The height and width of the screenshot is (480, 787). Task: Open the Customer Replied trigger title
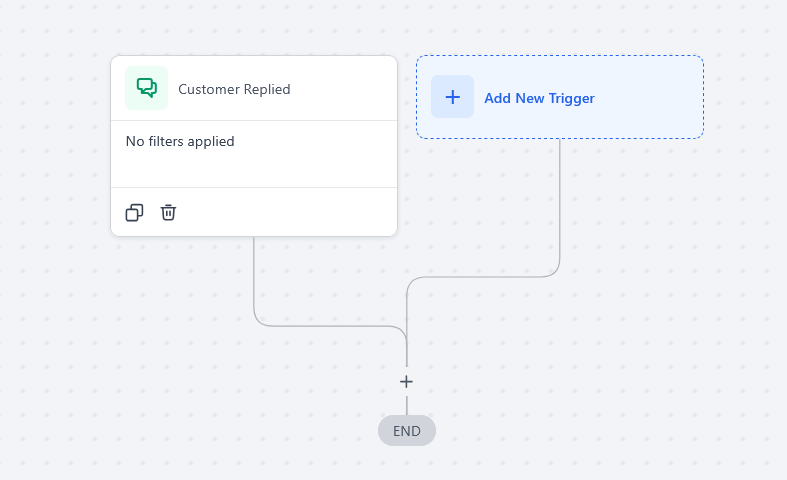[x=234, y=89]
